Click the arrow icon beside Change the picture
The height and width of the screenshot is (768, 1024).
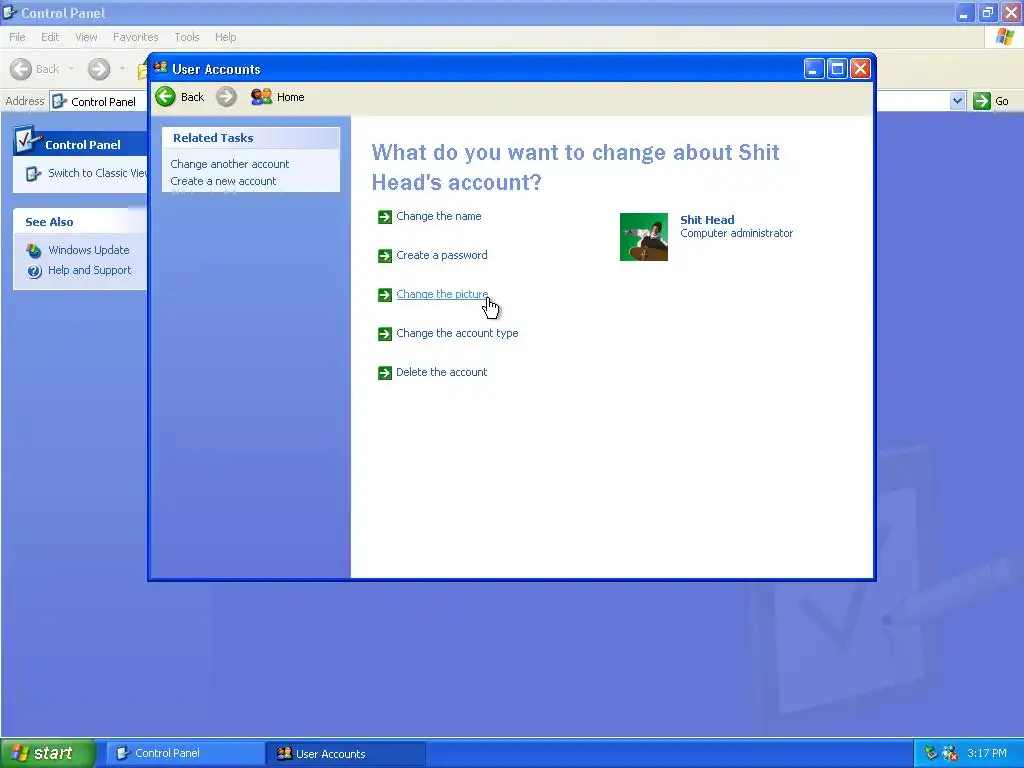pos(385,295)
